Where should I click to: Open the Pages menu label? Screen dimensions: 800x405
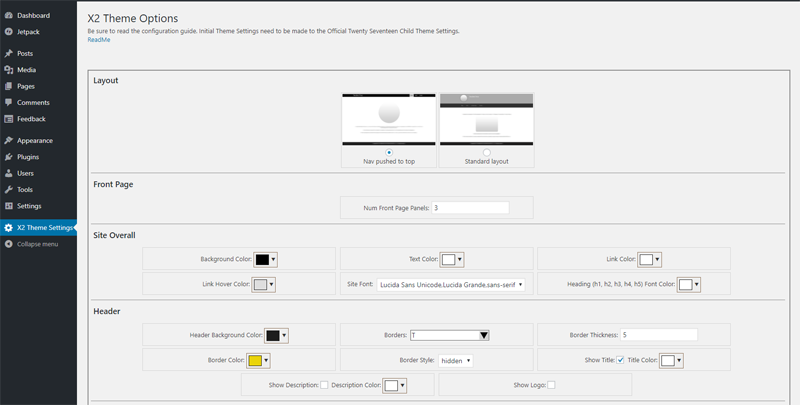point(26,86)
